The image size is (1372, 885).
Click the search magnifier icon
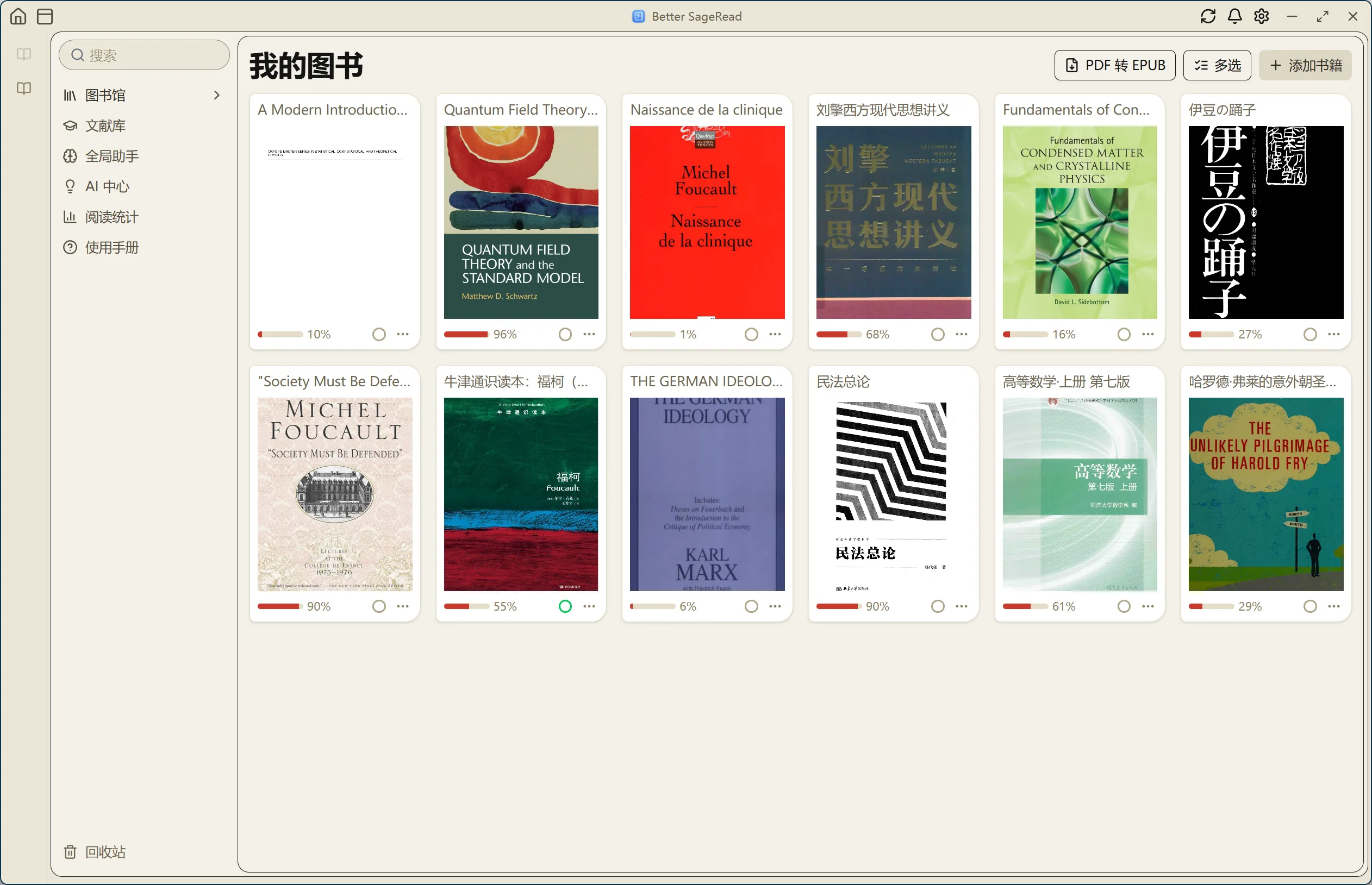tap(78, 55)
